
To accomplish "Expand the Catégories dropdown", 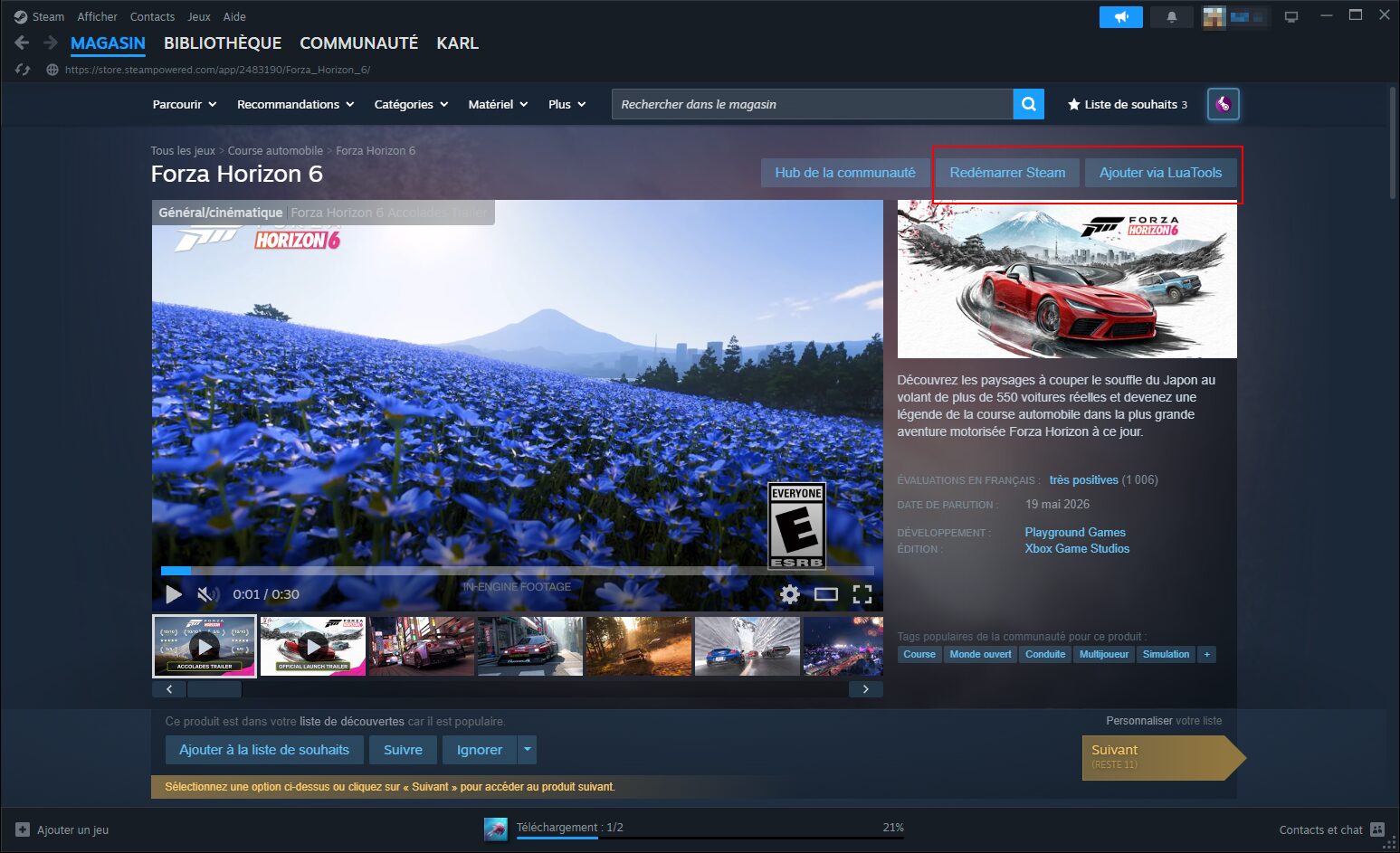I will click(412, 104).
